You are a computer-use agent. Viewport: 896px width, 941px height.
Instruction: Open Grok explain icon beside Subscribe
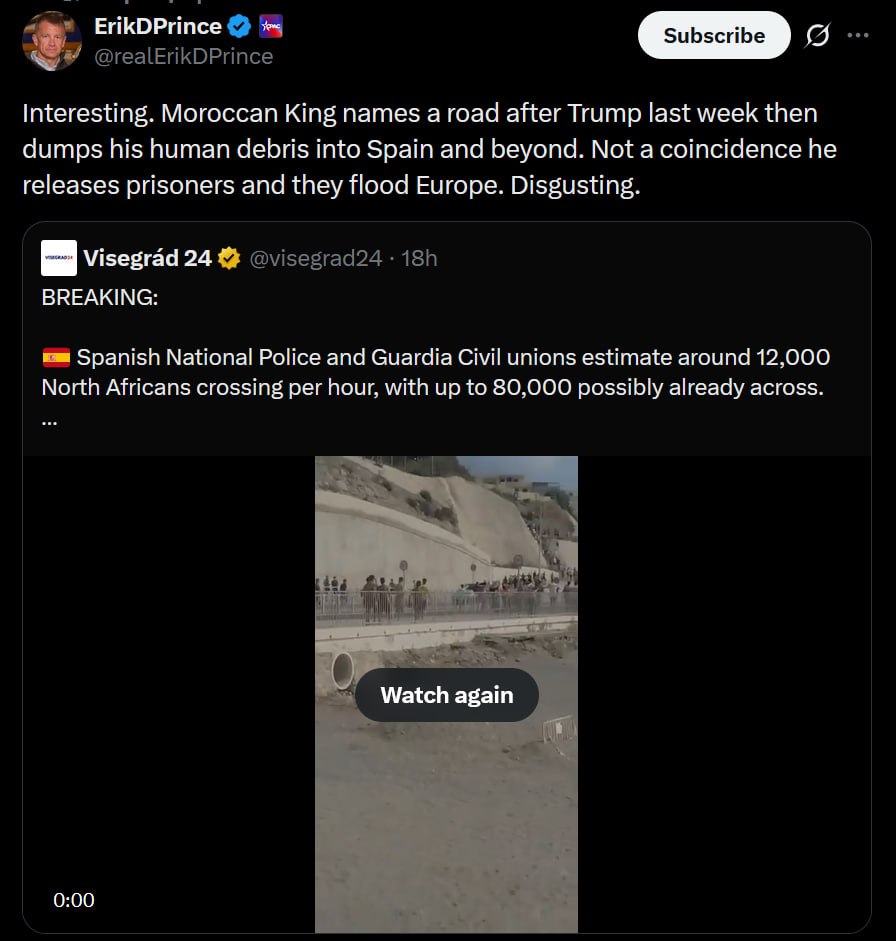[x=818, y=35]
